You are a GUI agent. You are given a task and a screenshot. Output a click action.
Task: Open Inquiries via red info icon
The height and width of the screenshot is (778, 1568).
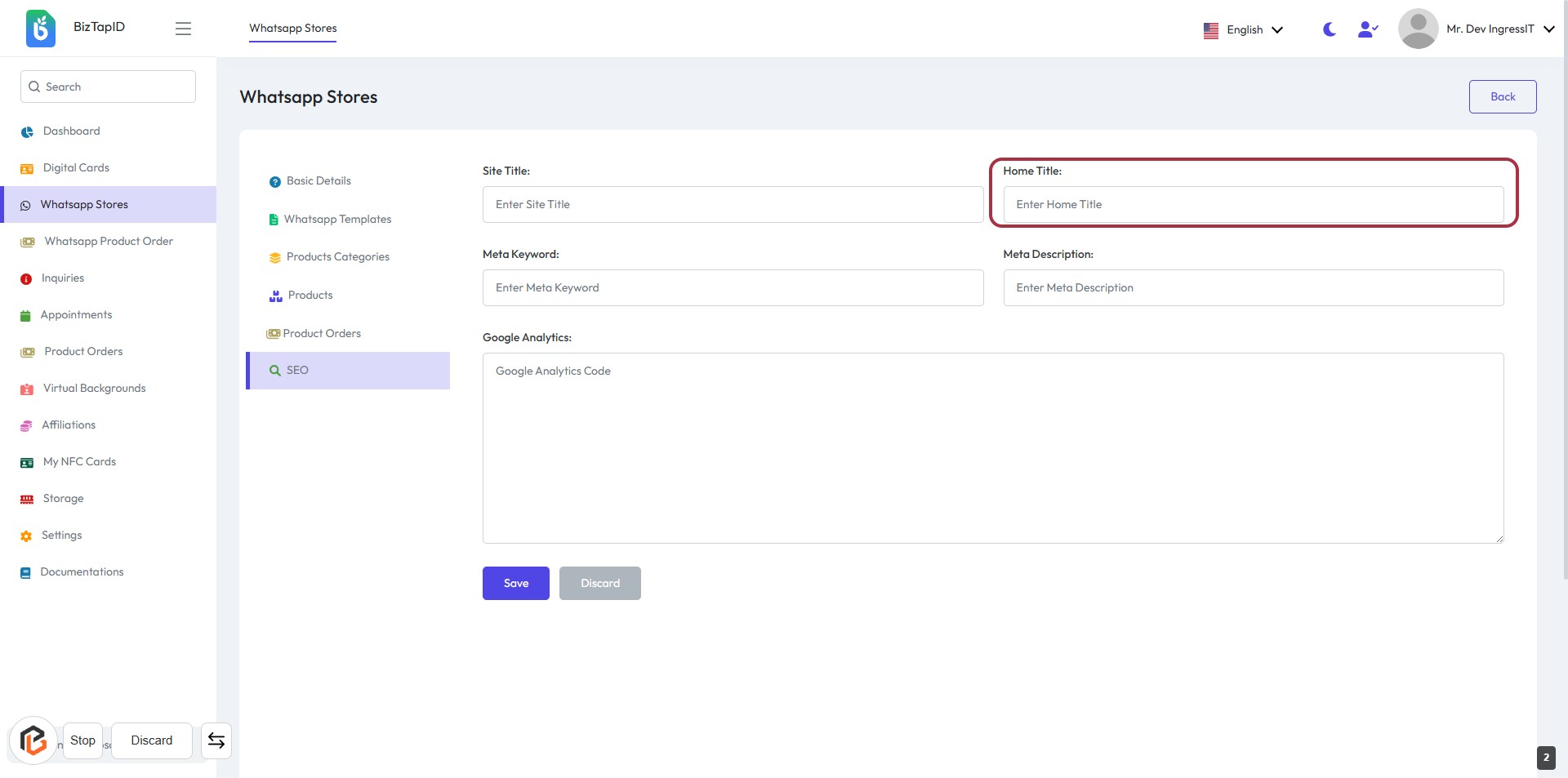pyautogui.click(x=26, y=279)
